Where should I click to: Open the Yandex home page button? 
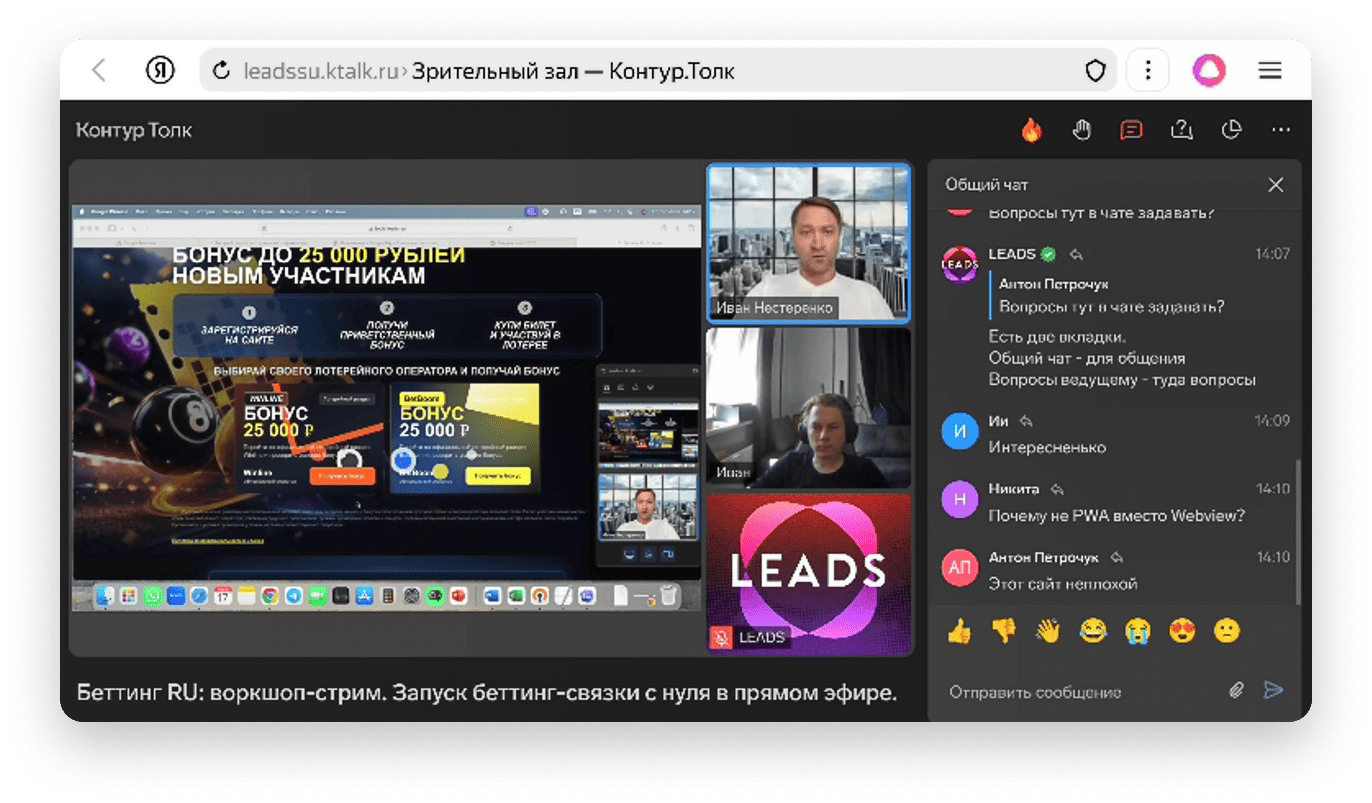coord(160,71)
